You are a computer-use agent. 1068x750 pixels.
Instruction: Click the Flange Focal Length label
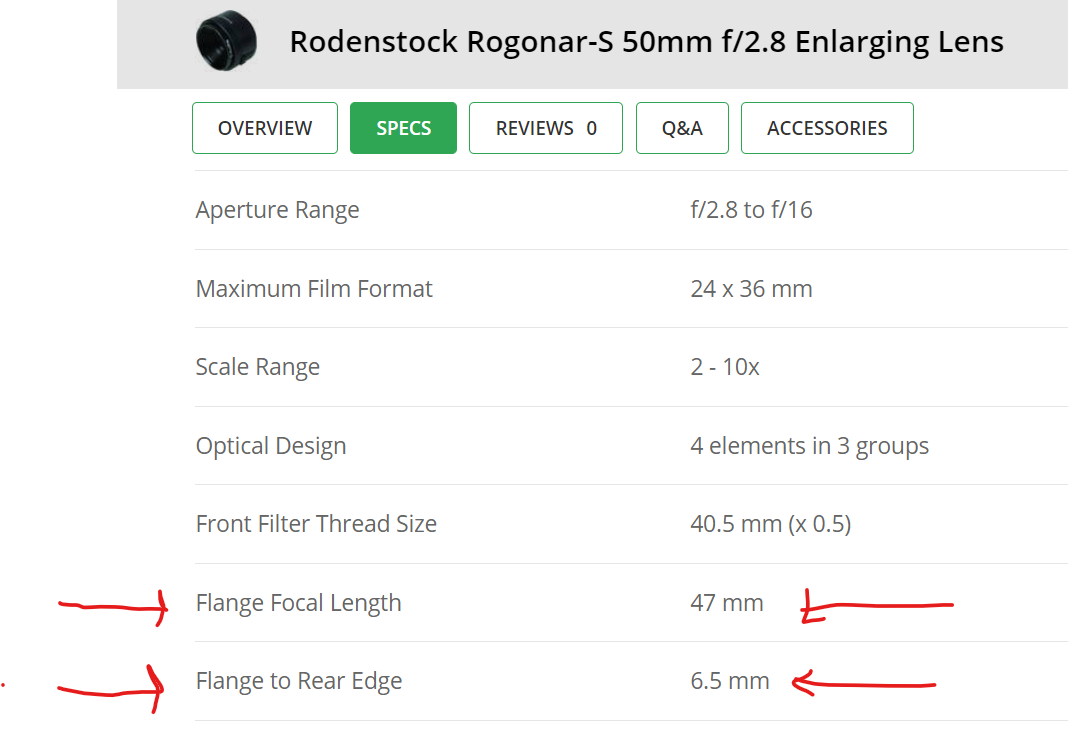(x=298, y=603)
